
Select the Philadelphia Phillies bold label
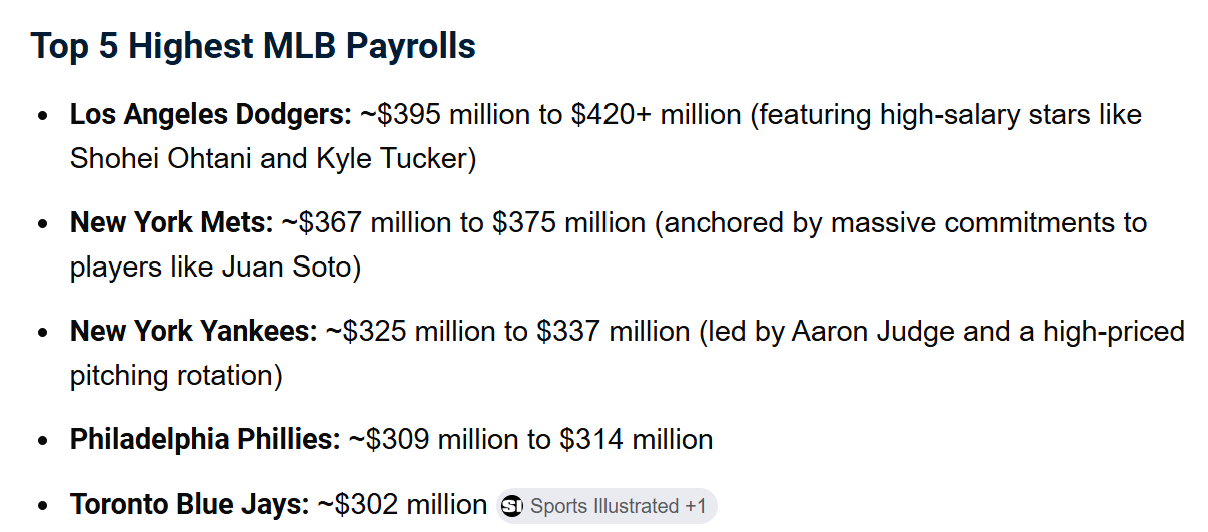[205, 439]
